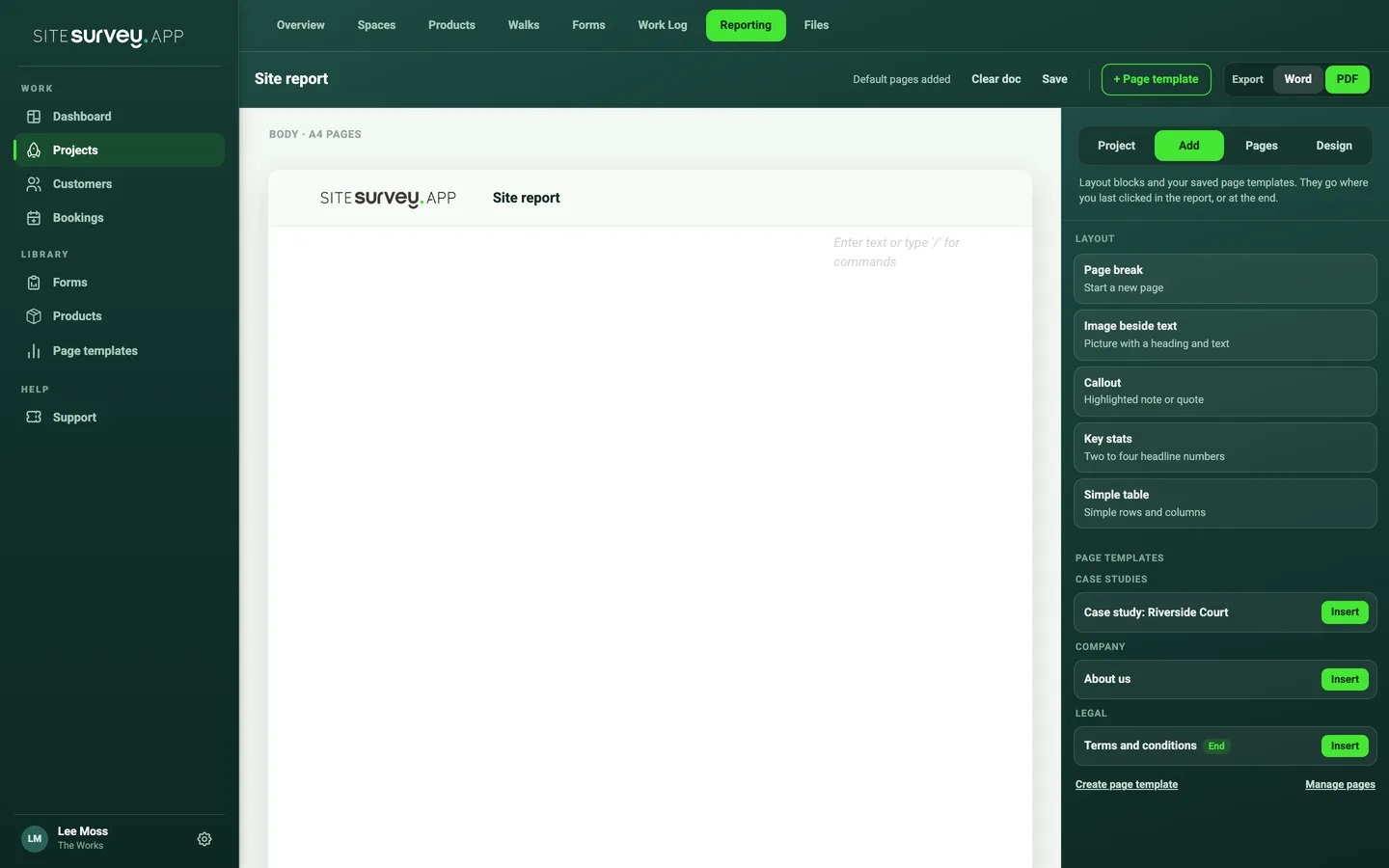Click the Site report title in page header

tap(526, 198)
